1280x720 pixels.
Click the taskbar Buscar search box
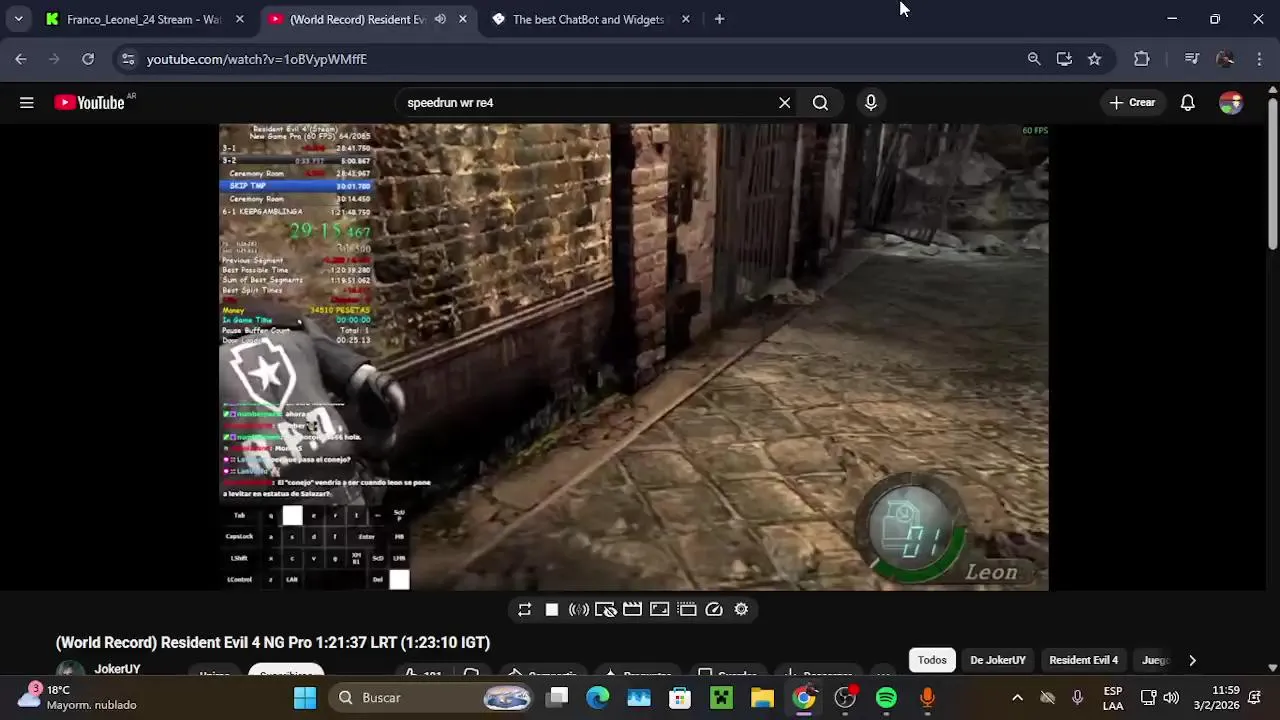point(431,697)
